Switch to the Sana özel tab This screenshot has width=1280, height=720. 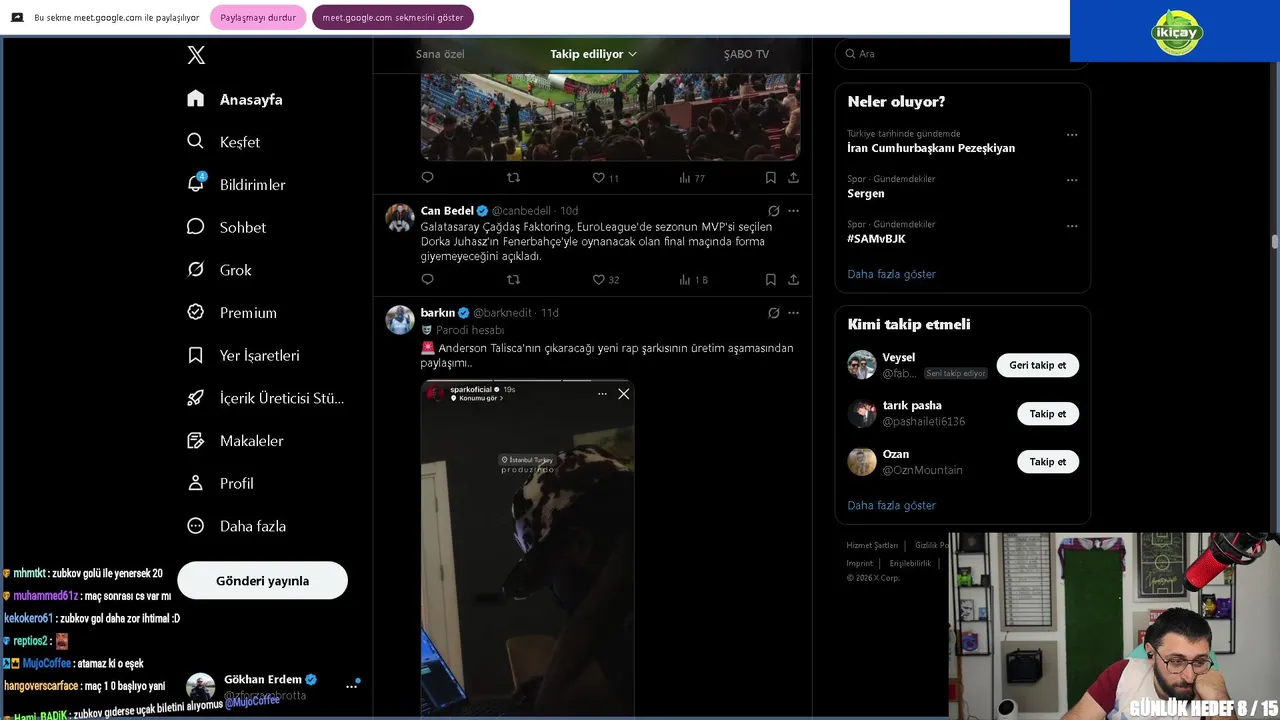(440, 54)
